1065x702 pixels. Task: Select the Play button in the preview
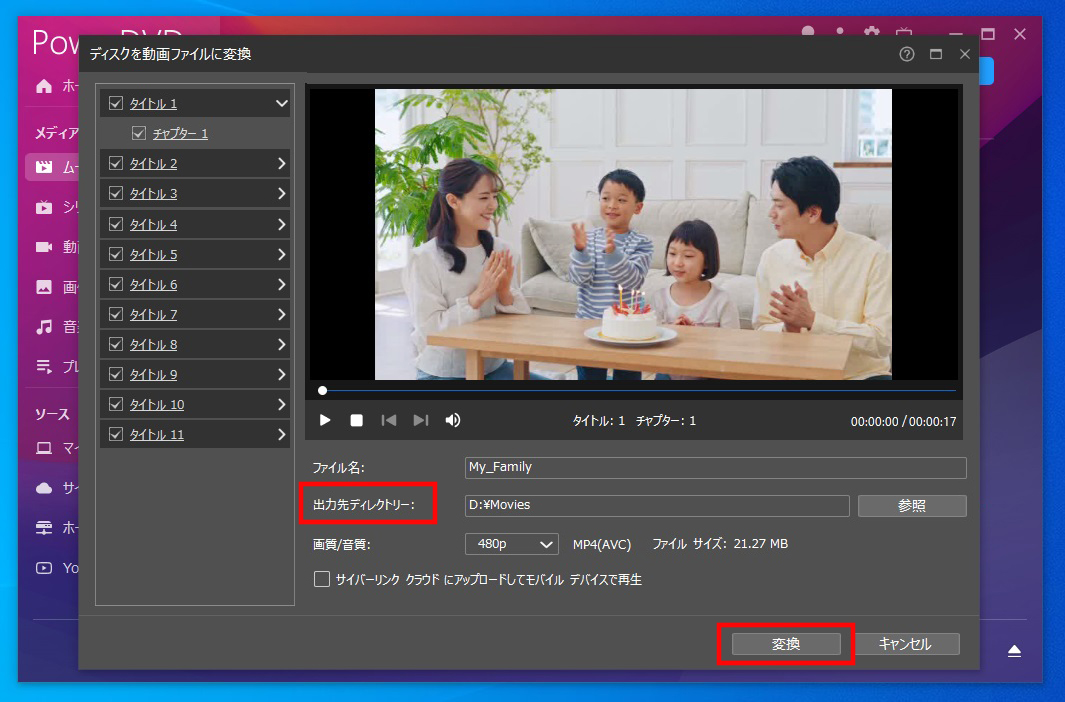click(x=324, y=420)
